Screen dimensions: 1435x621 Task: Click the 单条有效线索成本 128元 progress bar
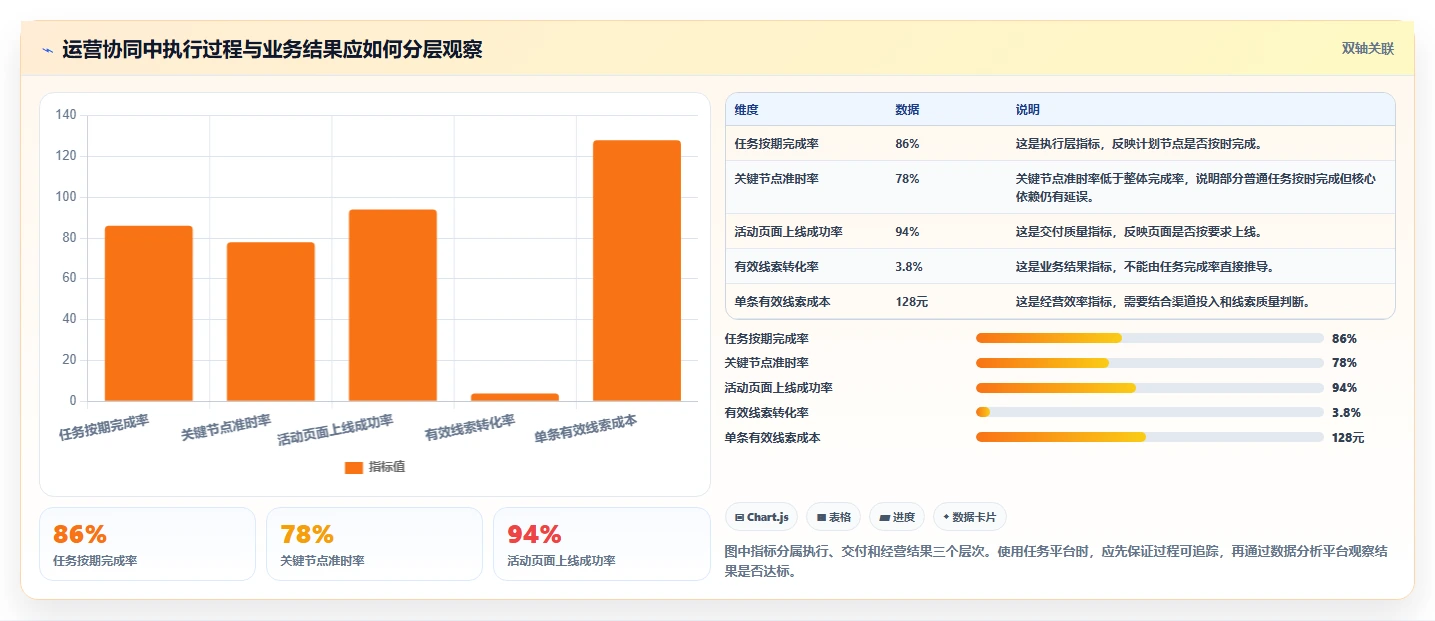point(1150,437)
